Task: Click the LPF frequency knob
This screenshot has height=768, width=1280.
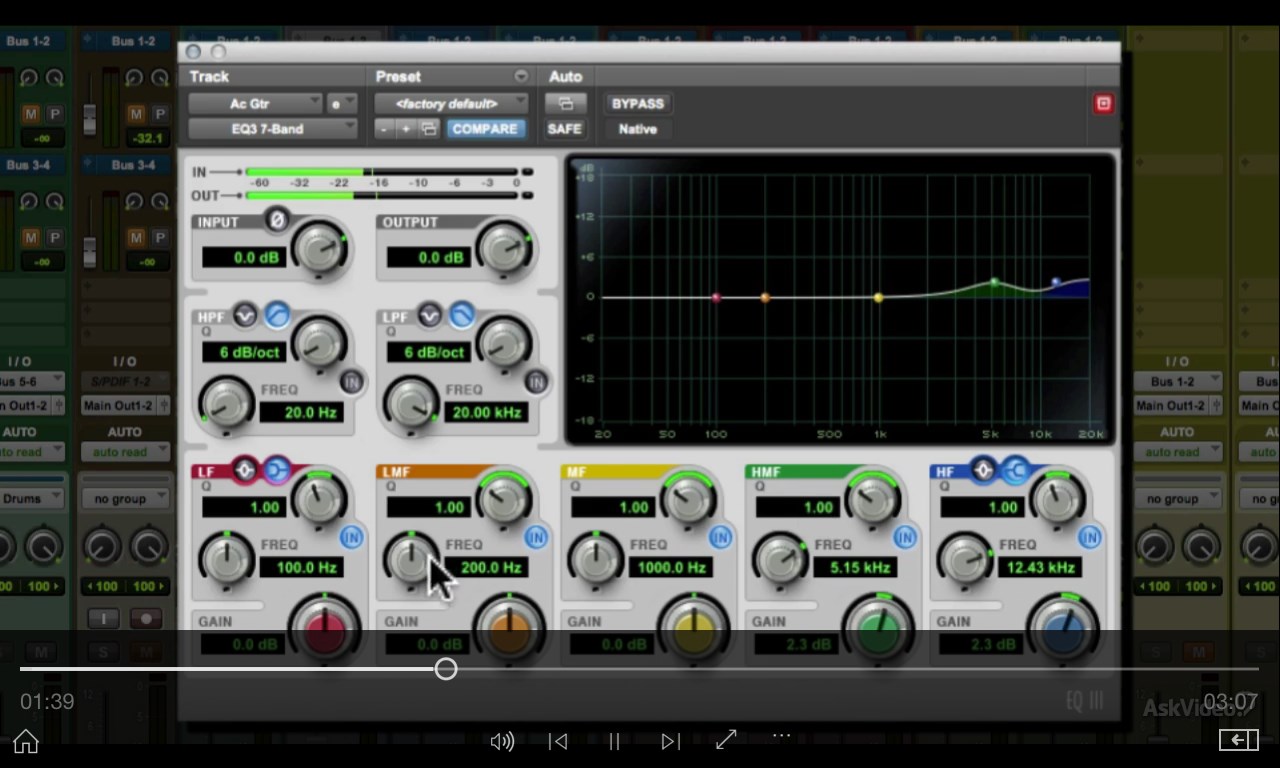Action: pos(411,404)
